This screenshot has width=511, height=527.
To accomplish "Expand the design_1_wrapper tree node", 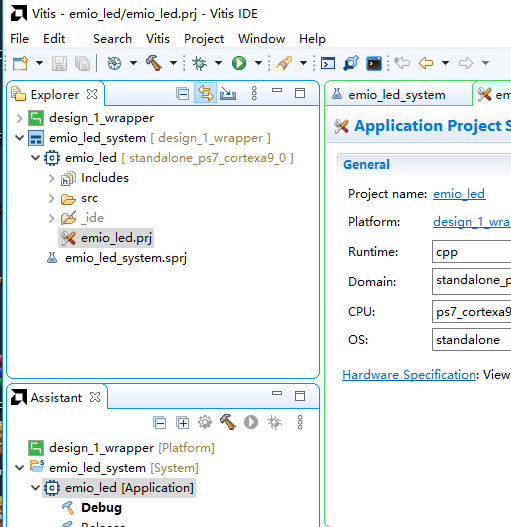I will (19, 118).
